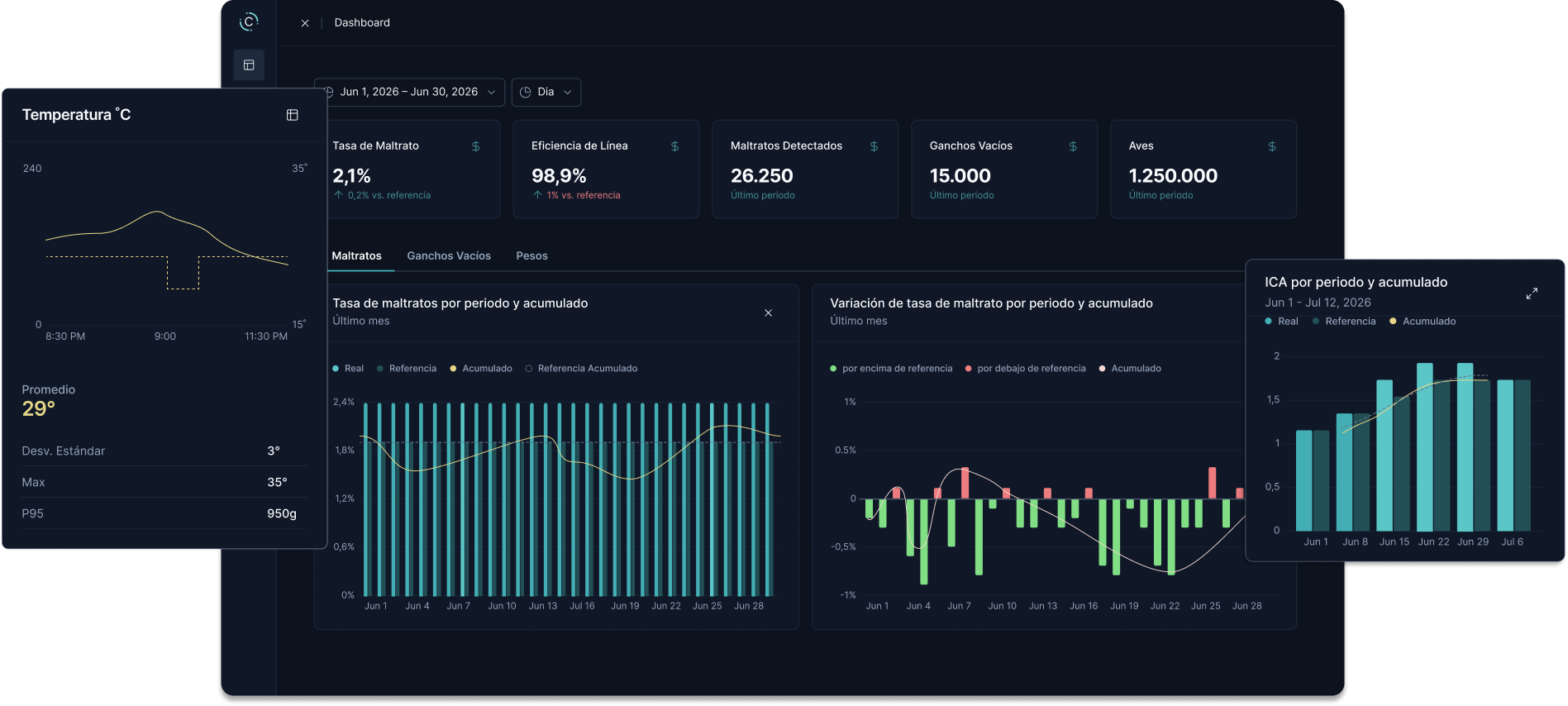Toggle Referencia Acumulado legend item
This screenshot has height=706, width=1568.
tap(581, 369)
